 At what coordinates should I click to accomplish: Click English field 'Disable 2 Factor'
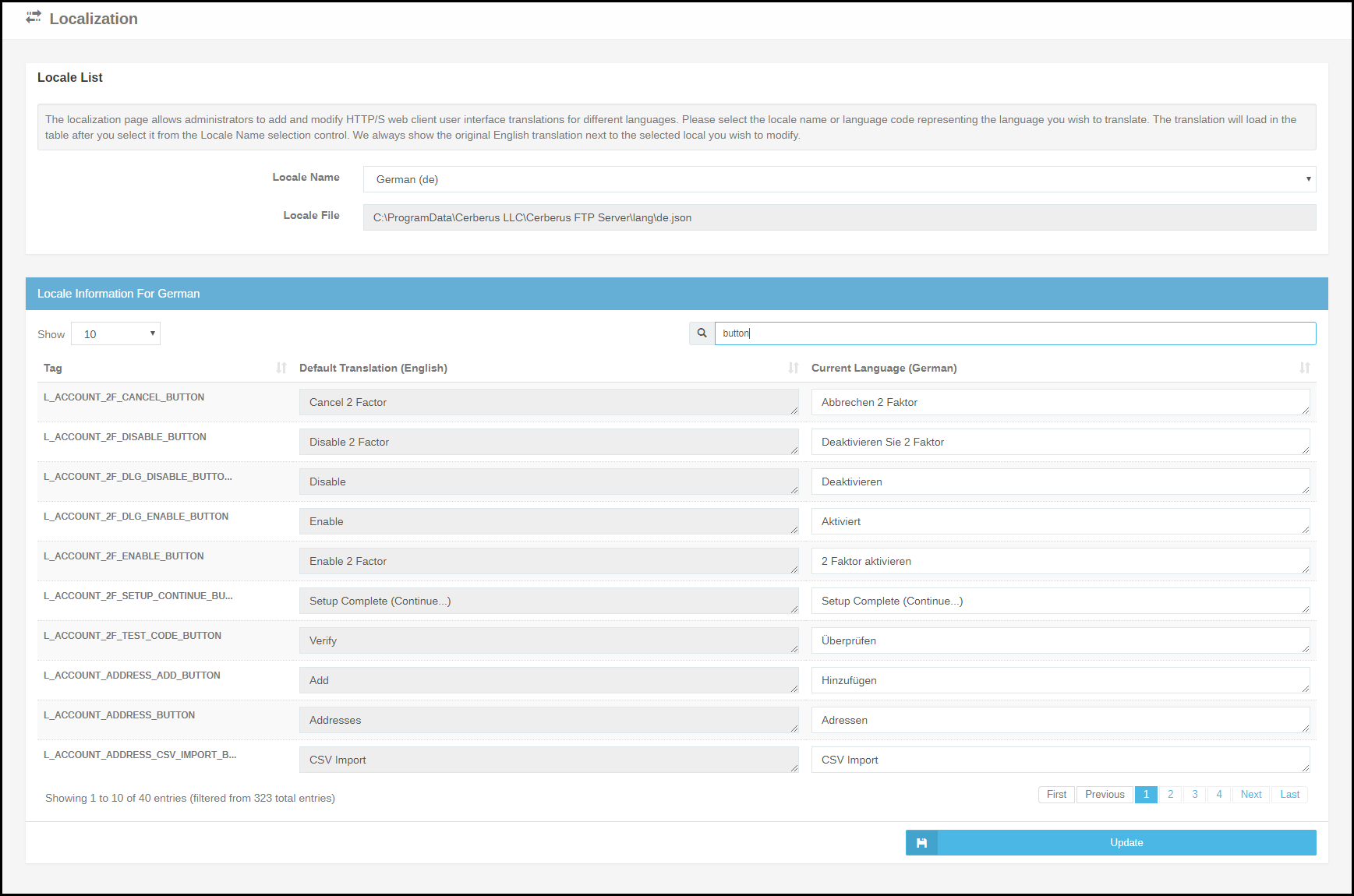click(x=549, y=442)
